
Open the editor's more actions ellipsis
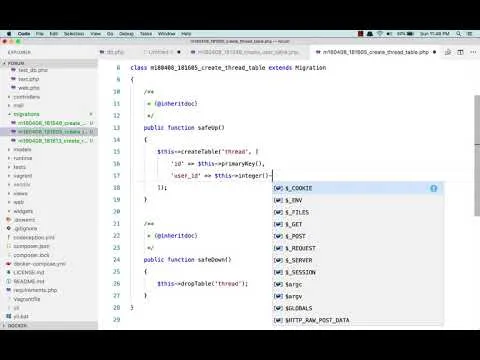(x=473, y=52)
